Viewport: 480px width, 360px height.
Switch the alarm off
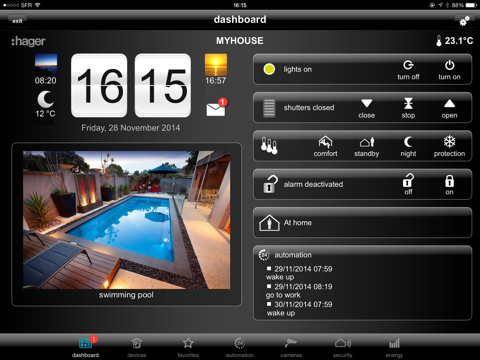(408, 184)
